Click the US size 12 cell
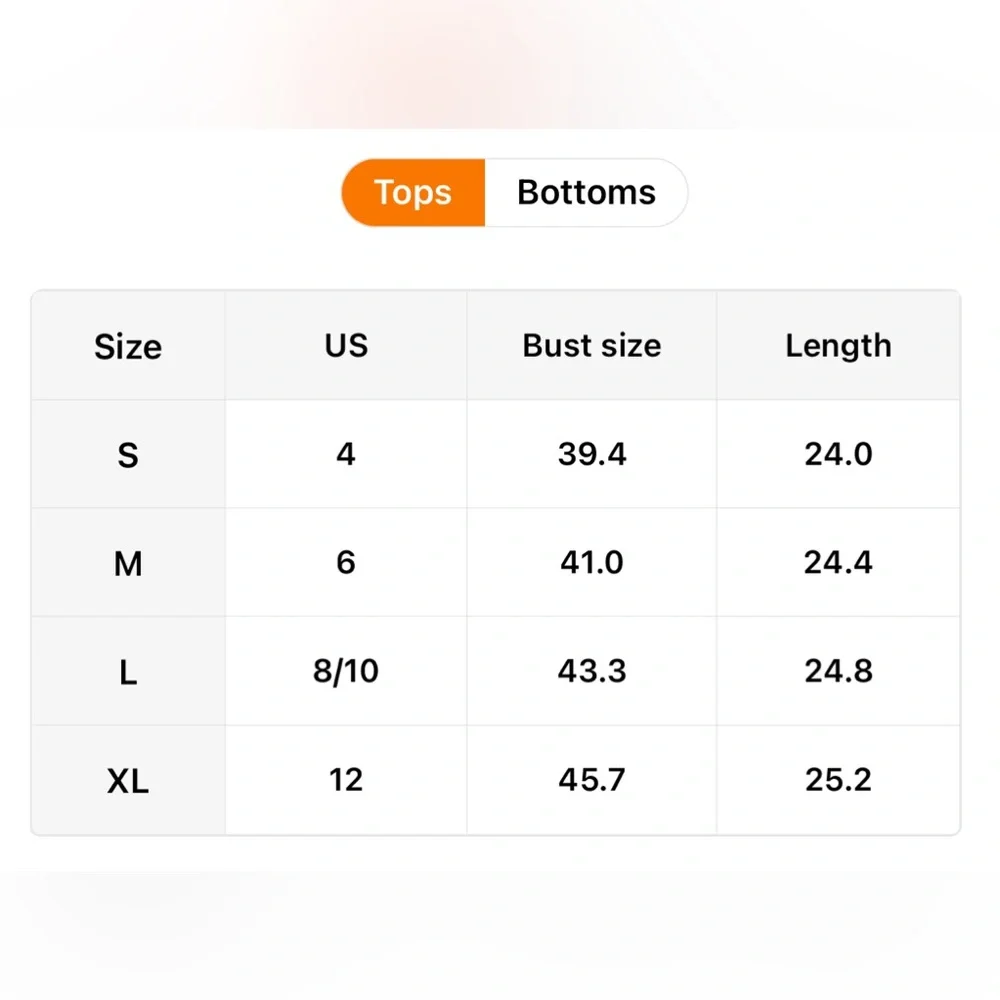 [x=346, y=780]
